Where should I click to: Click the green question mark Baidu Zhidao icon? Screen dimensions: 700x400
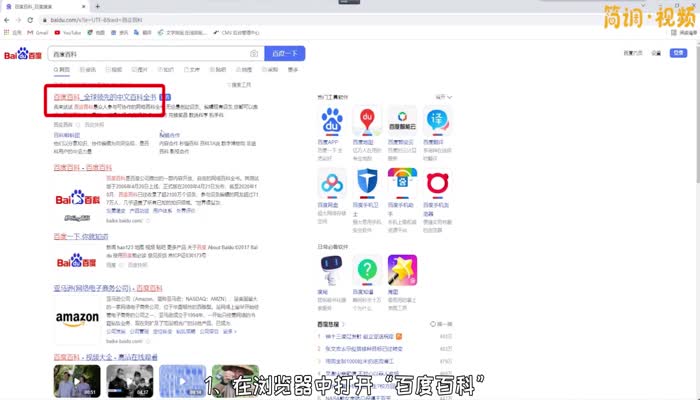click(367, 268)
